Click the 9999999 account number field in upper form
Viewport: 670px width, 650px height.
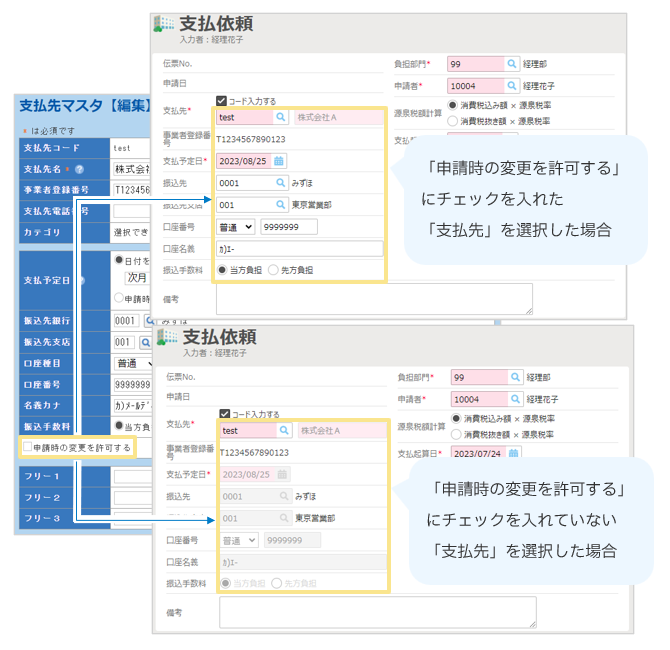point(288,227)
